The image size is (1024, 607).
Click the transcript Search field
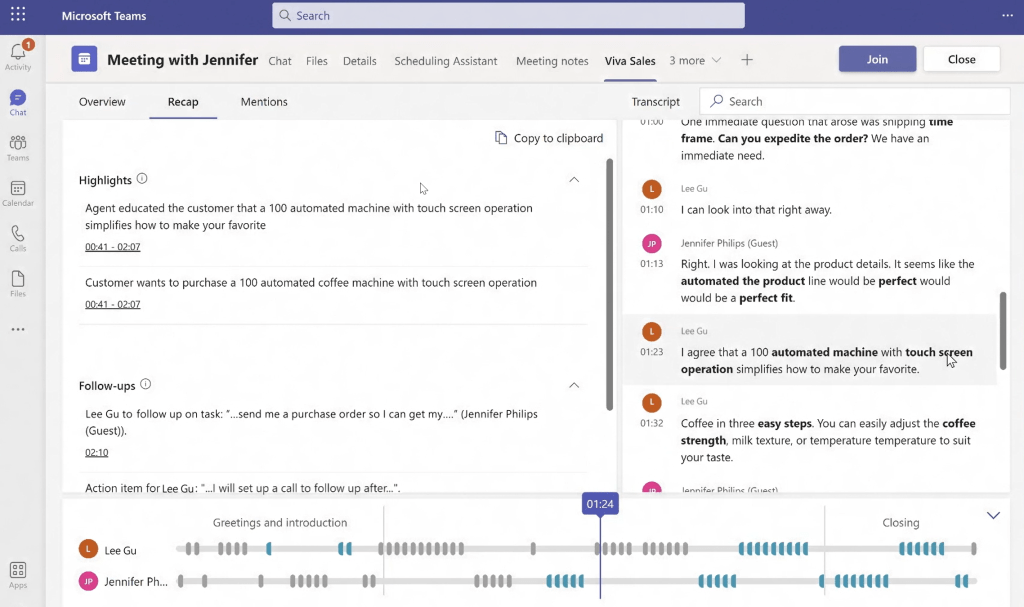860,101
